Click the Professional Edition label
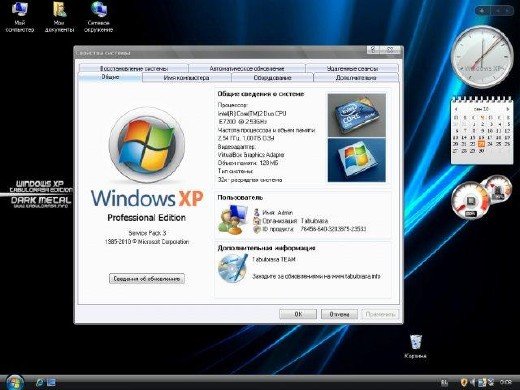This screenshot has width=520, height=390. 147,218
